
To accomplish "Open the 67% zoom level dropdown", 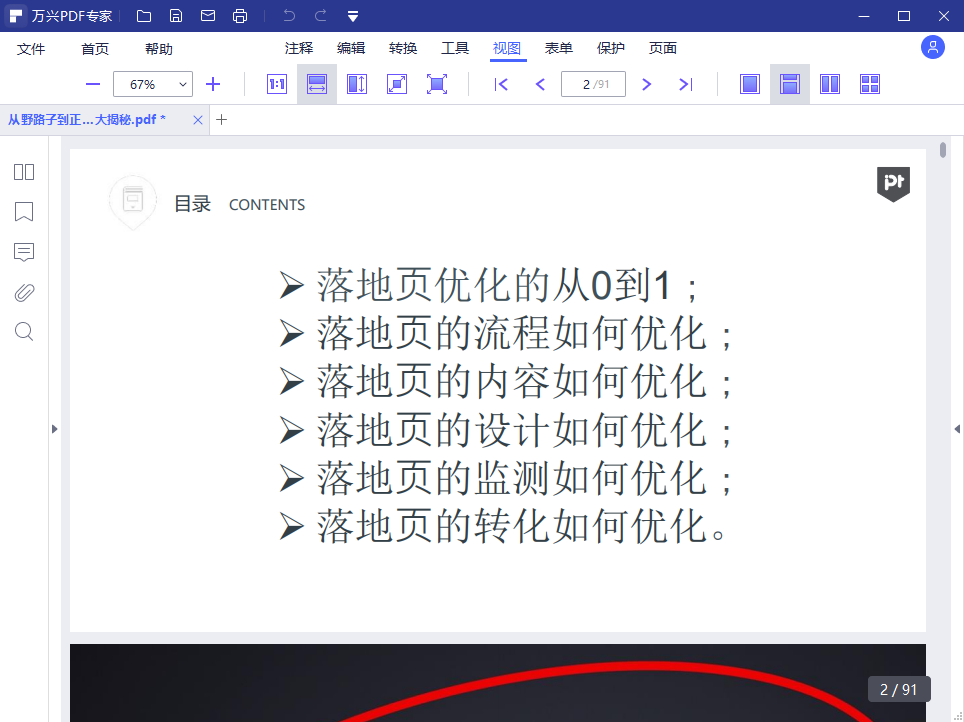I will 152,85.
